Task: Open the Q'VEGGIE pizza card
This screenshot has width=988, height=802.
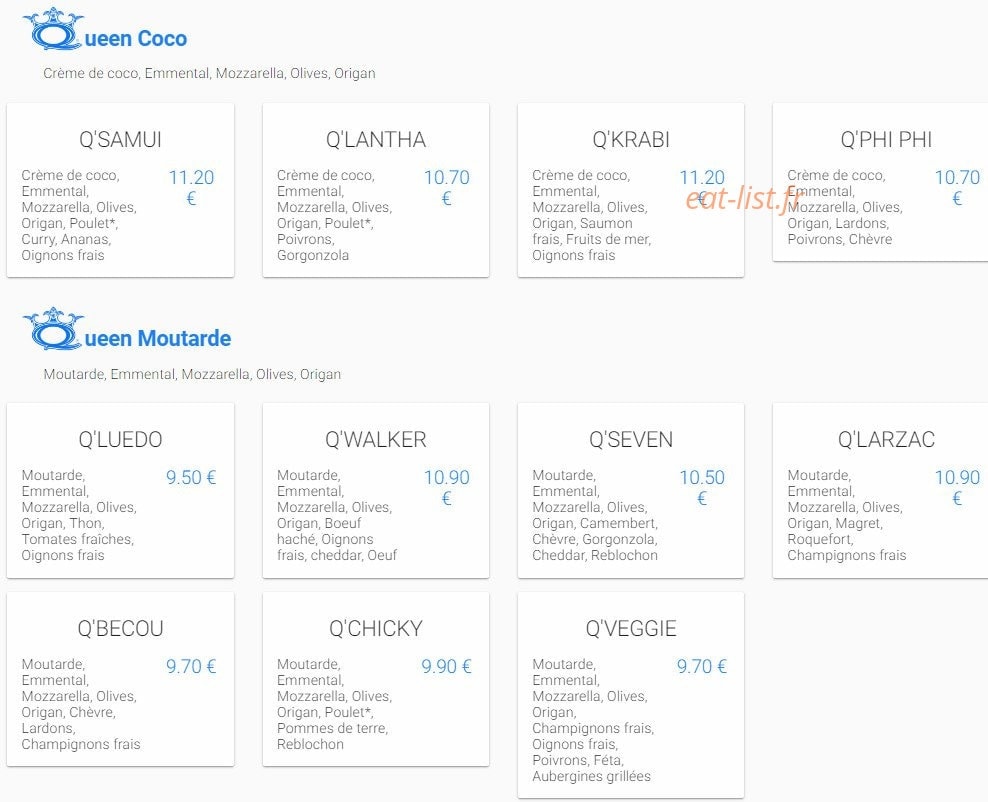Action: [631, 695]
